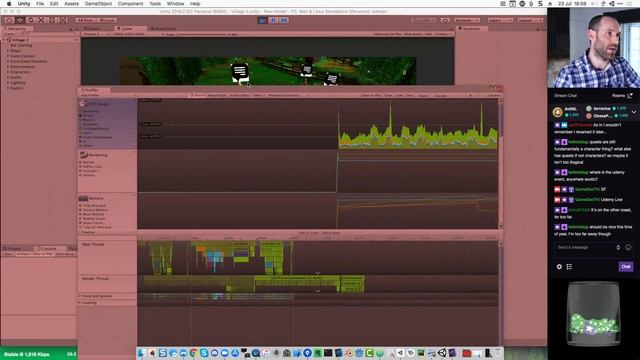Open Layers dropdown in Unity toolbar
Screen dimensions: 640x360
pyautogui.click(x=499, y=20)
